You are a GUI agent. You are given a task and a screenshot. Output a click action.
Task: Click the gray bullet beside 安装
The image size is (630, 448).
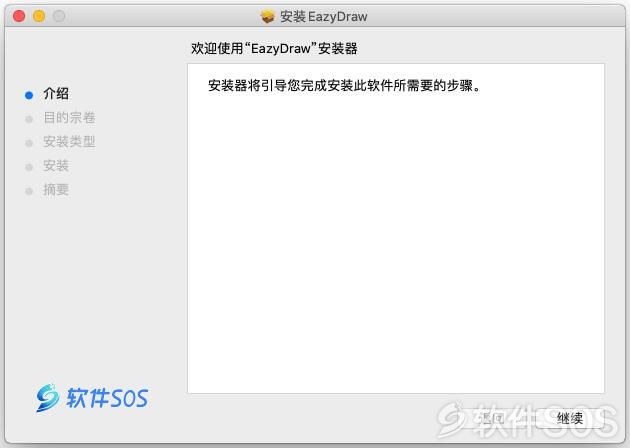click(x=29, y=167)
